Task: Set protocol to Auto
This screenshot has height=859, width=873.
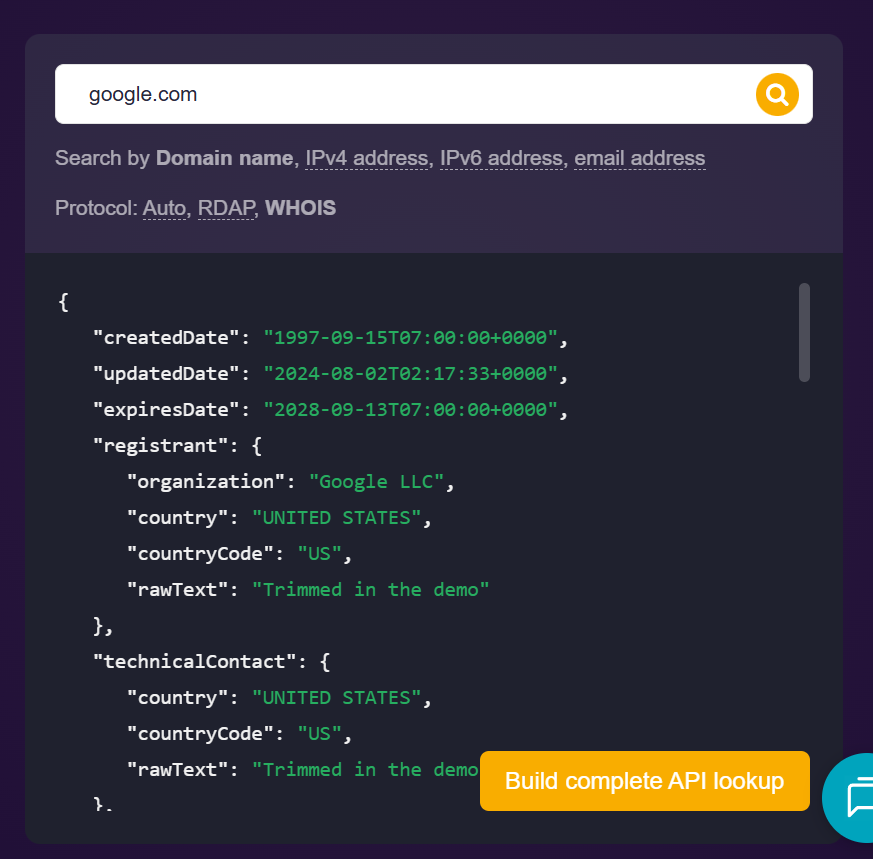Action: [164, 208]
